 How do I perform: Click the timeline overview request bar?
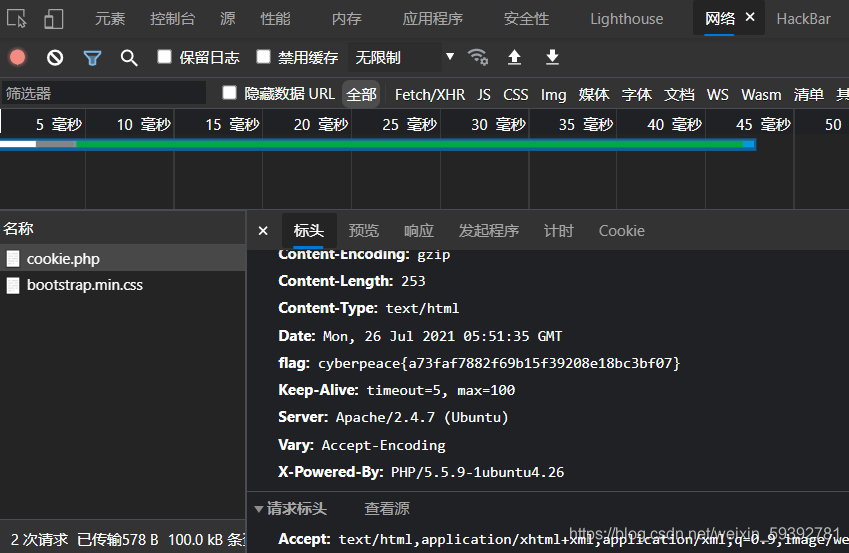coord(377,144)
